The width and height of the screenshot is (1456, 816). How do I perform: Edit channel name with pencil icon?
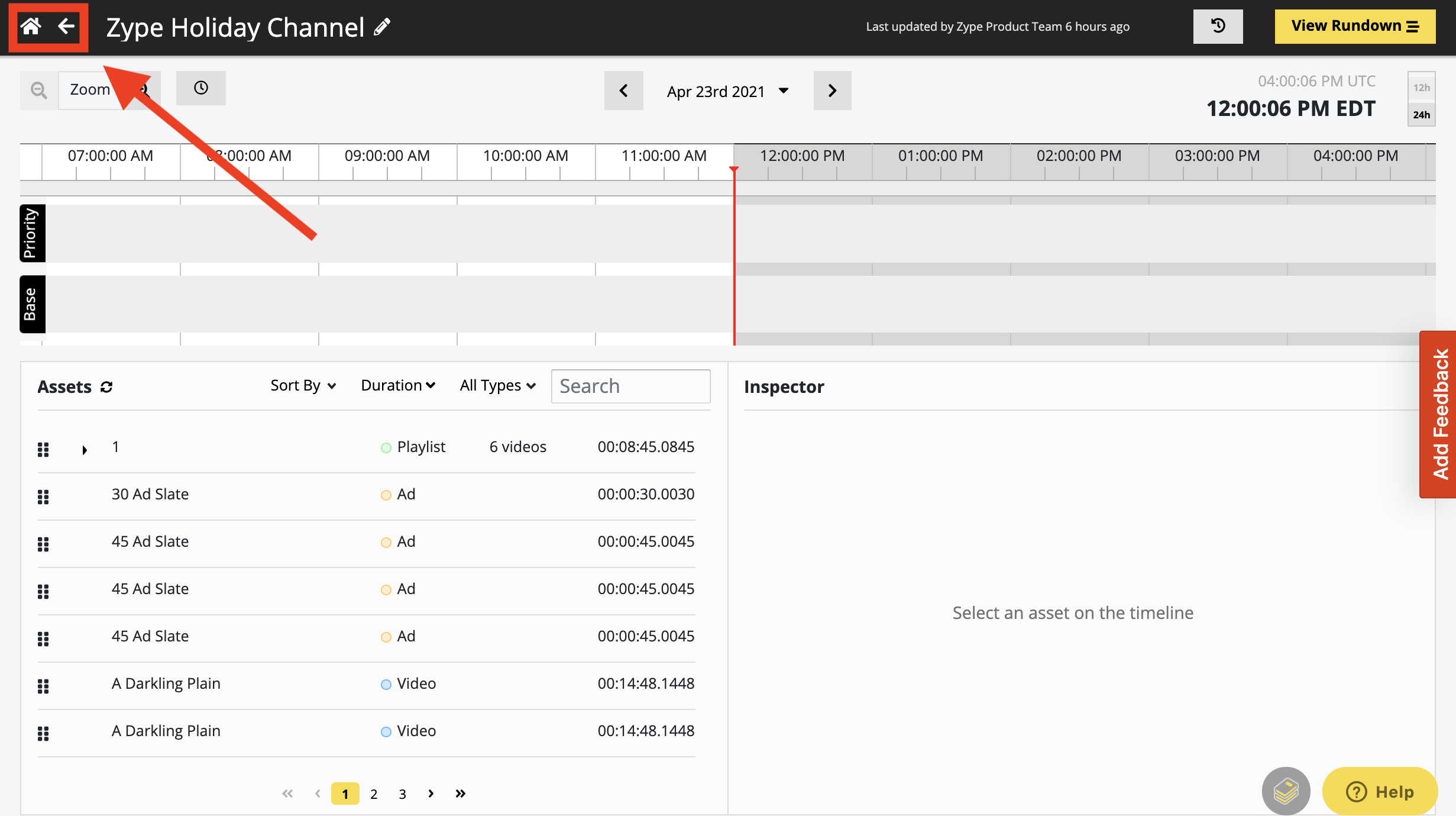coord(383,27)
